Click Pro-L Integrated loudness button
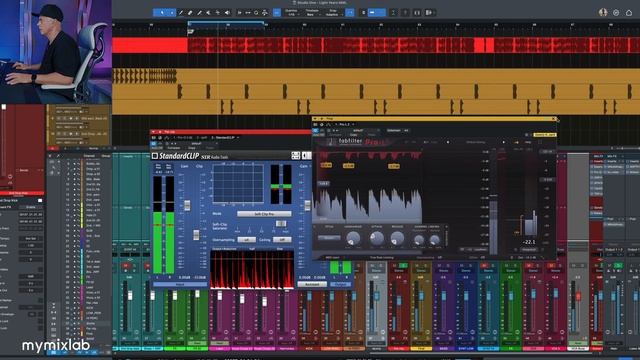Image resolution: width=640 pixels, height=360 pixels. [x=529, y=249]
